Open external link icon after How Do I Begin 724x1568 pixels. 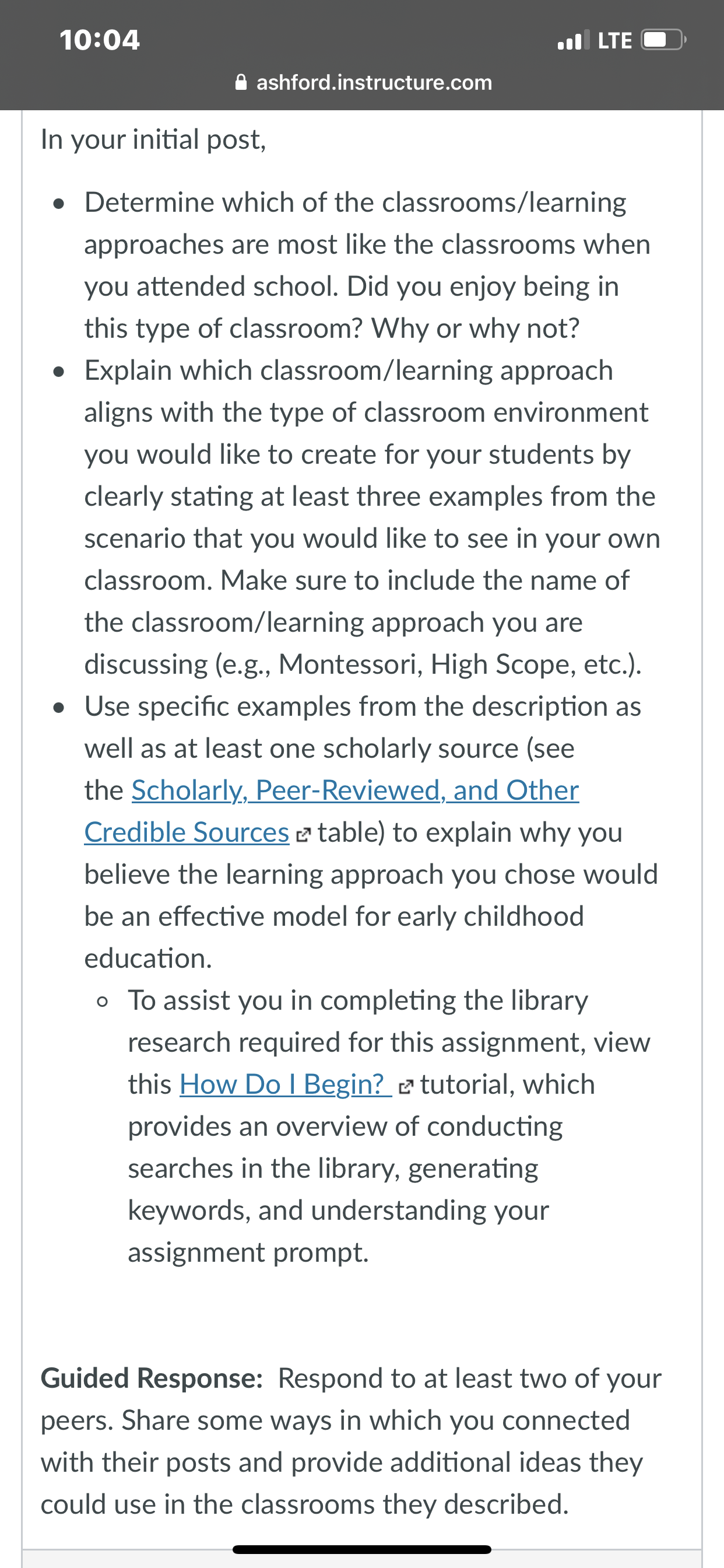(x=406, y=1087)
